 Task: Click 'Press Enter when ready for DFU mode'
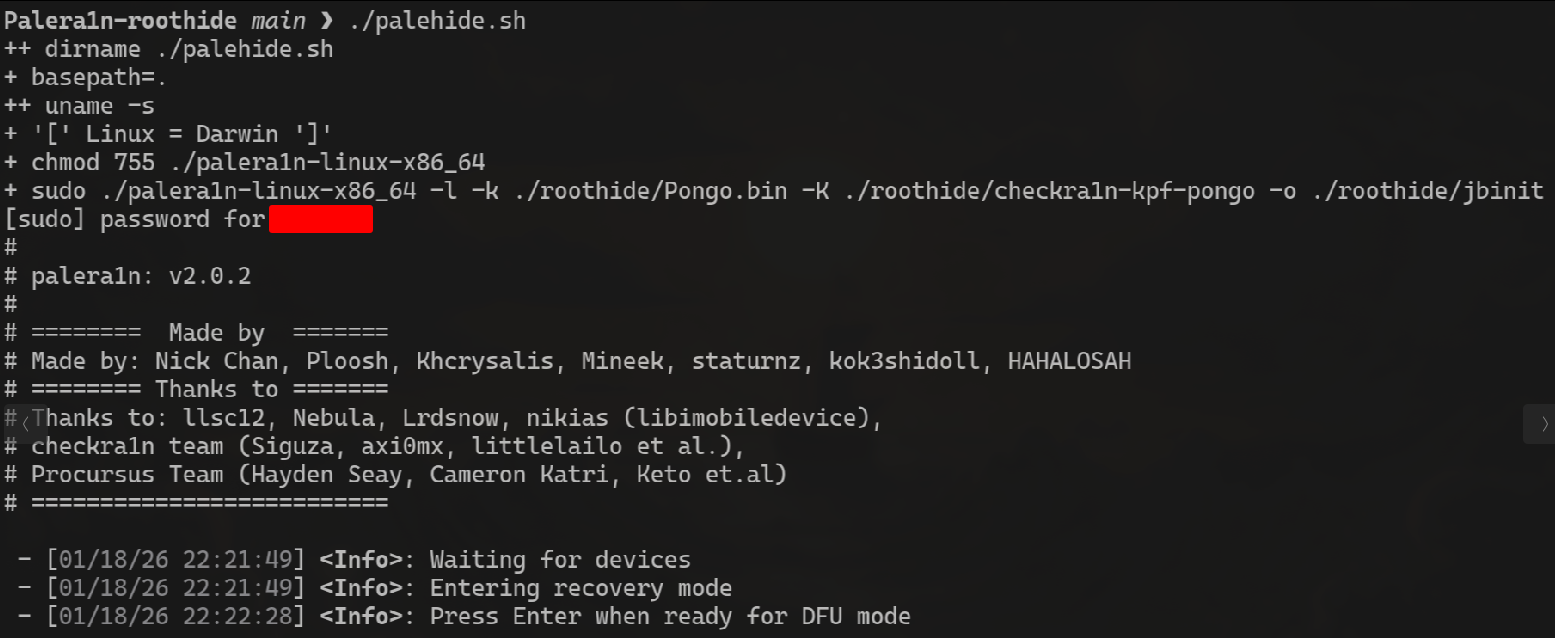click(x=669, y=616)
